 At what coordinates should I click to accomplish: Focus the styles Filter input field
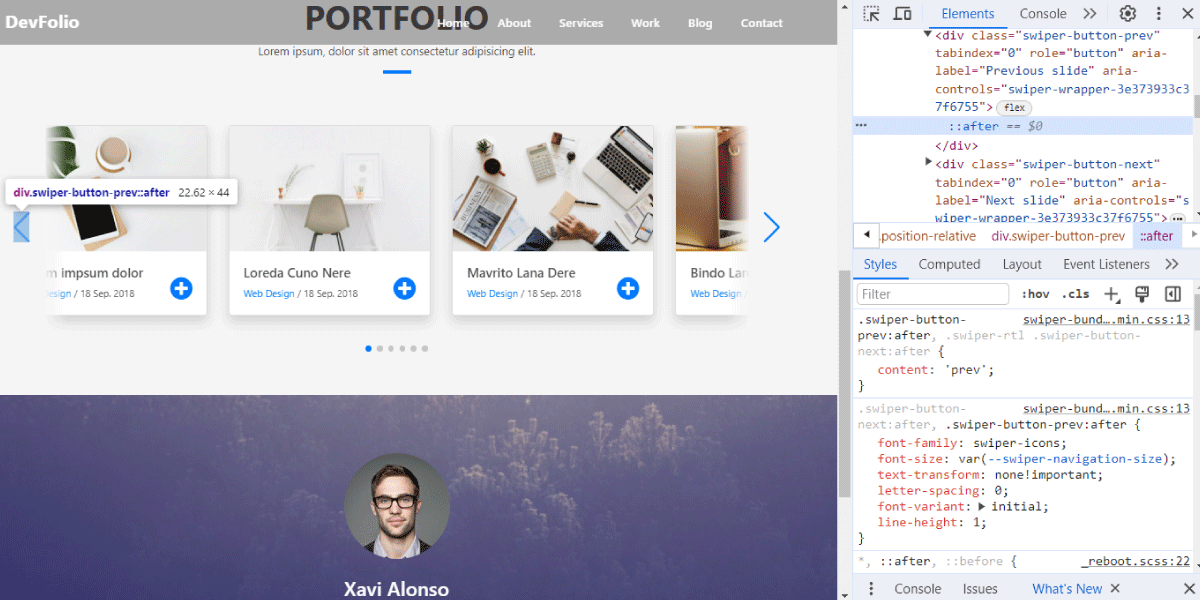933,294
